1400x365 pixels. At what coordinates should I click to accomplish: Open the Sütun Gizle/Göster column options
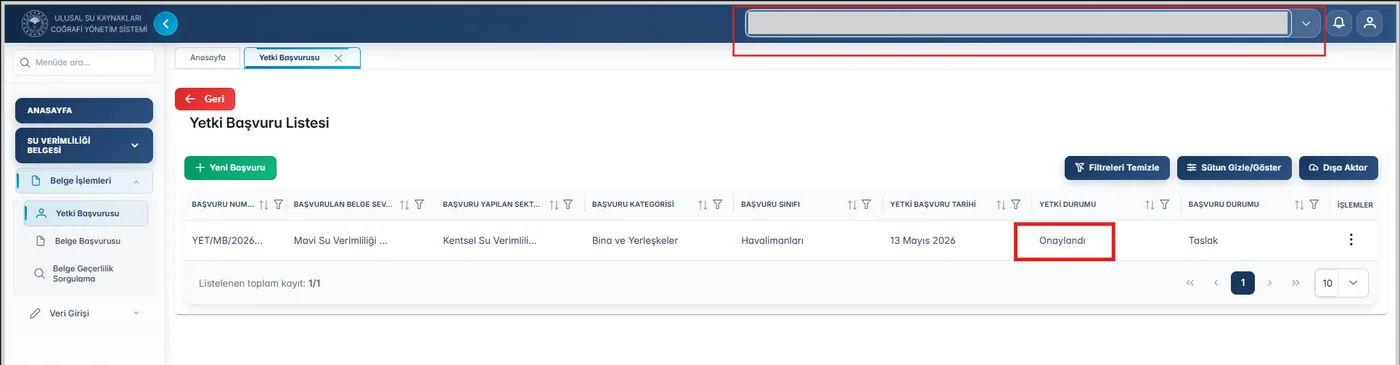(x=1235, y=168)
